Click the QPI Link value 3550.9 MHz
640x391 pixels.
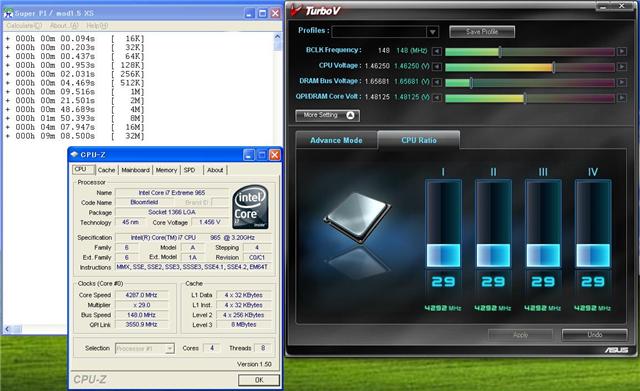click(x=141, y=325)
